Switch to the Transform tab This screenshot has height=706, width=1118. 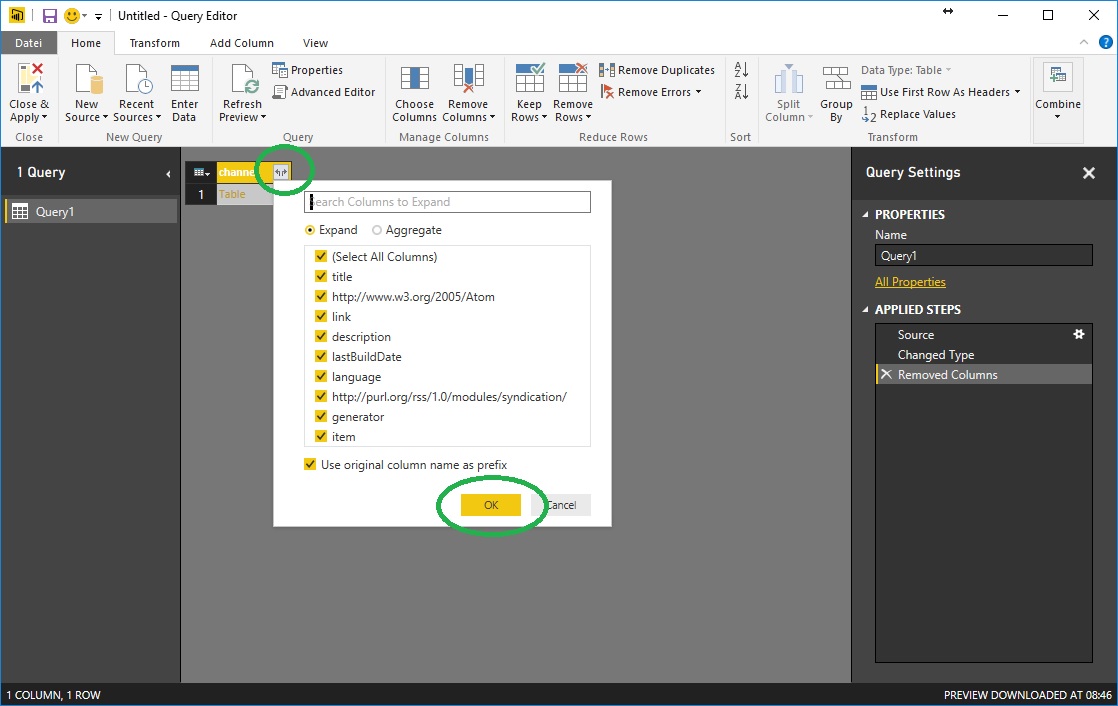[155, 43]
